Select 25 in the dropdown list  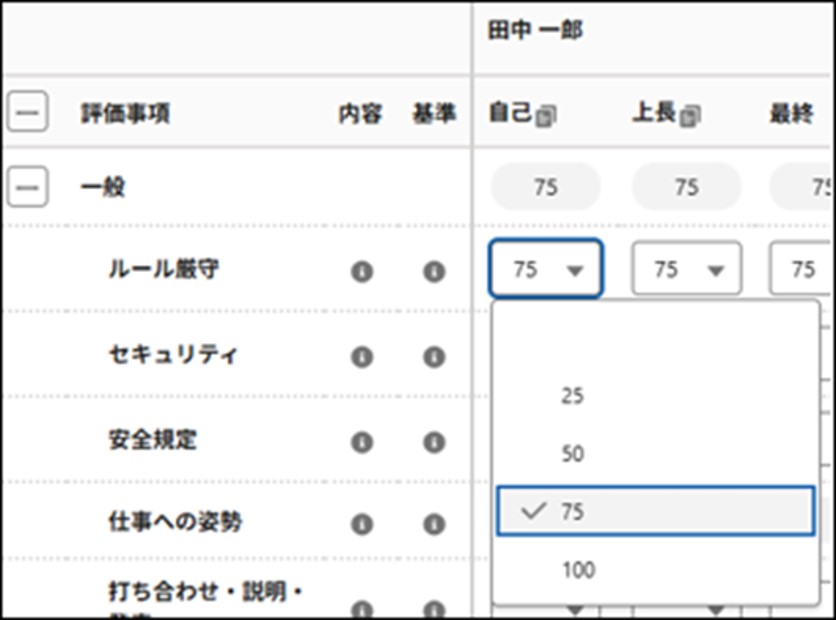(x=656, y=396)
